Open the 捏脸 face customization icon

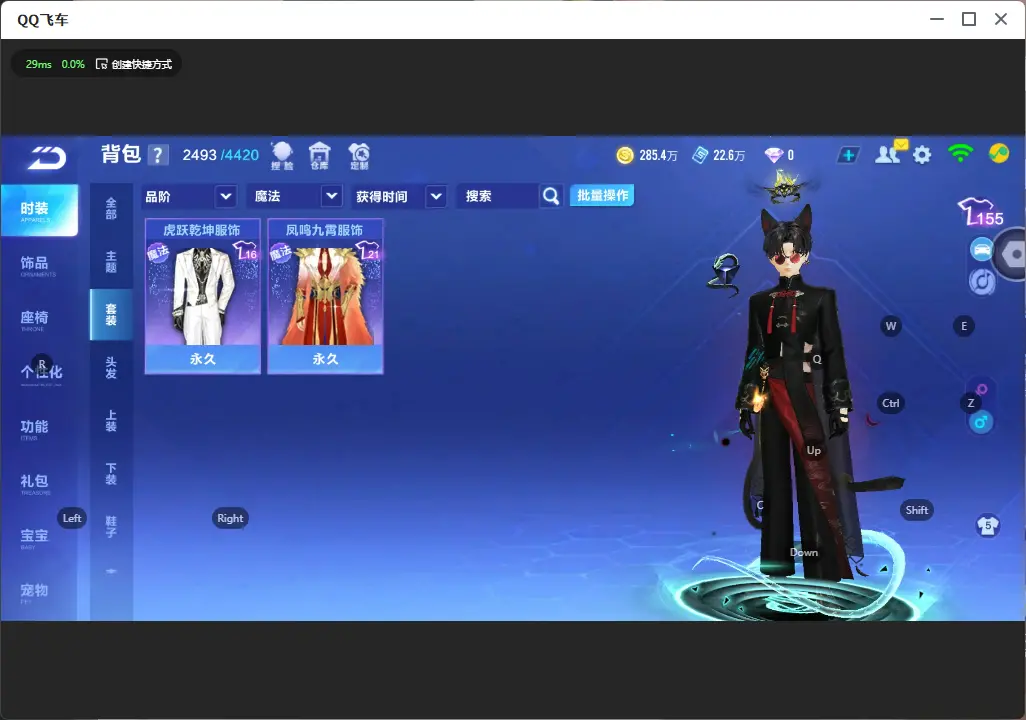point(282,156)
